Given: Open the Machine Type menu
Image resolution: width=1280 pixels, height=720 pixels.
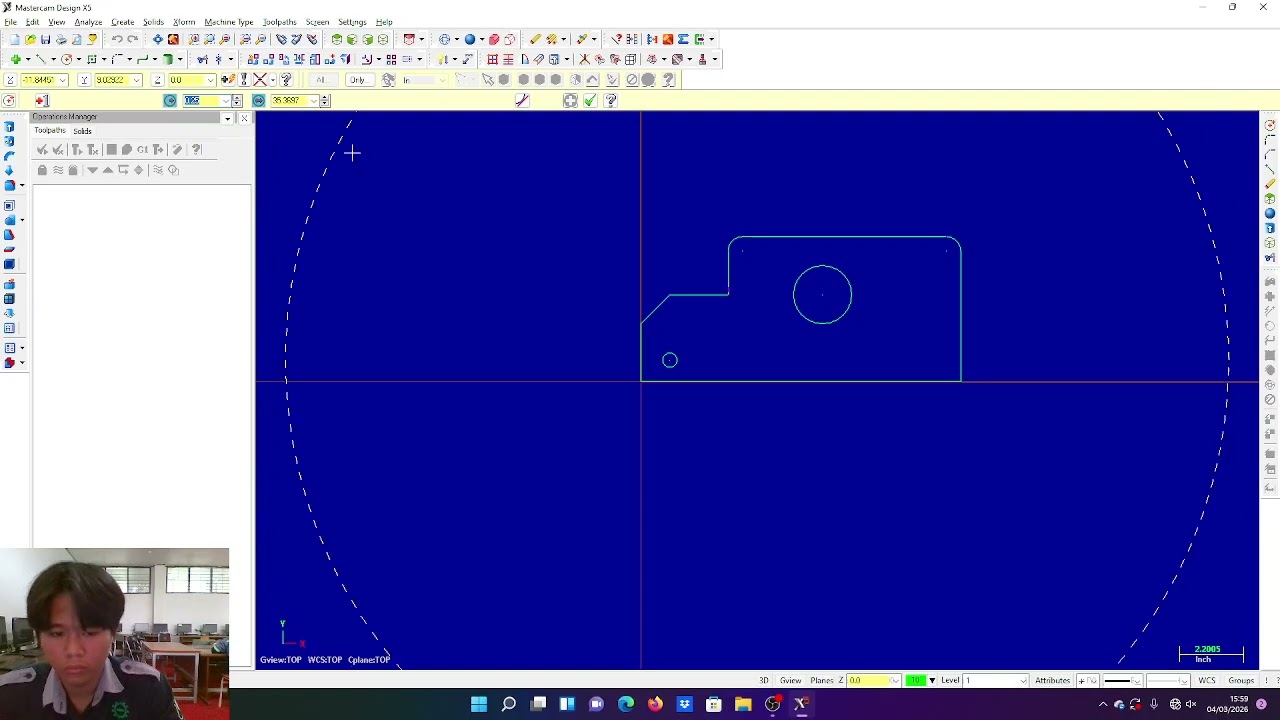Looking at the screenshot, I should 229,22.
